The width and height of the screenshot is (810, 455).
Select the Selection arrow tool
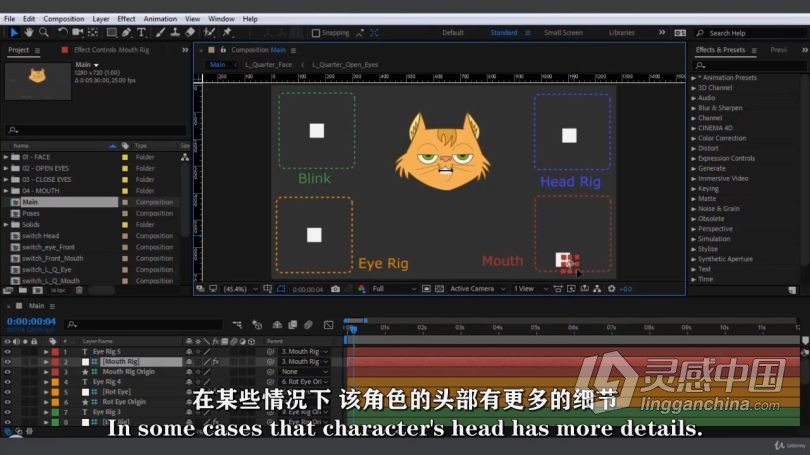tap(14, 33)
